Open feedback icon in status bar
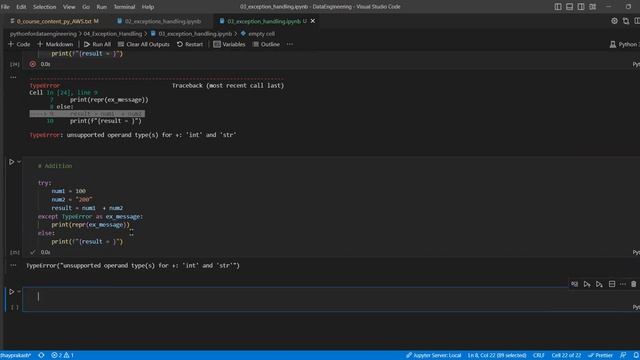The width and height of the screenshot is (640, 360). [623, 356]
